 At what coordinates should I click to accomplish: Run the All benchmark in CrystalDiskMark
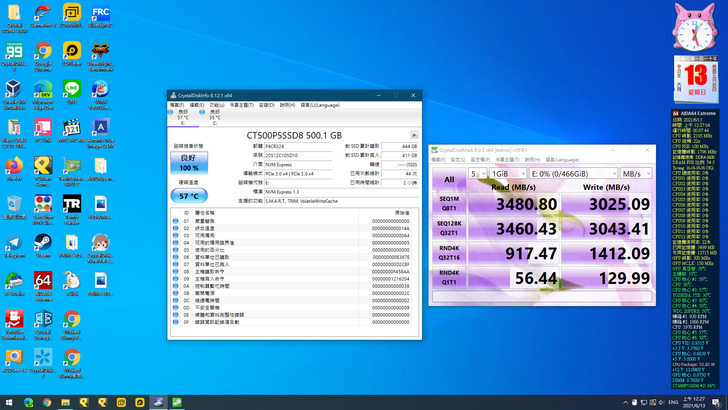448,179
